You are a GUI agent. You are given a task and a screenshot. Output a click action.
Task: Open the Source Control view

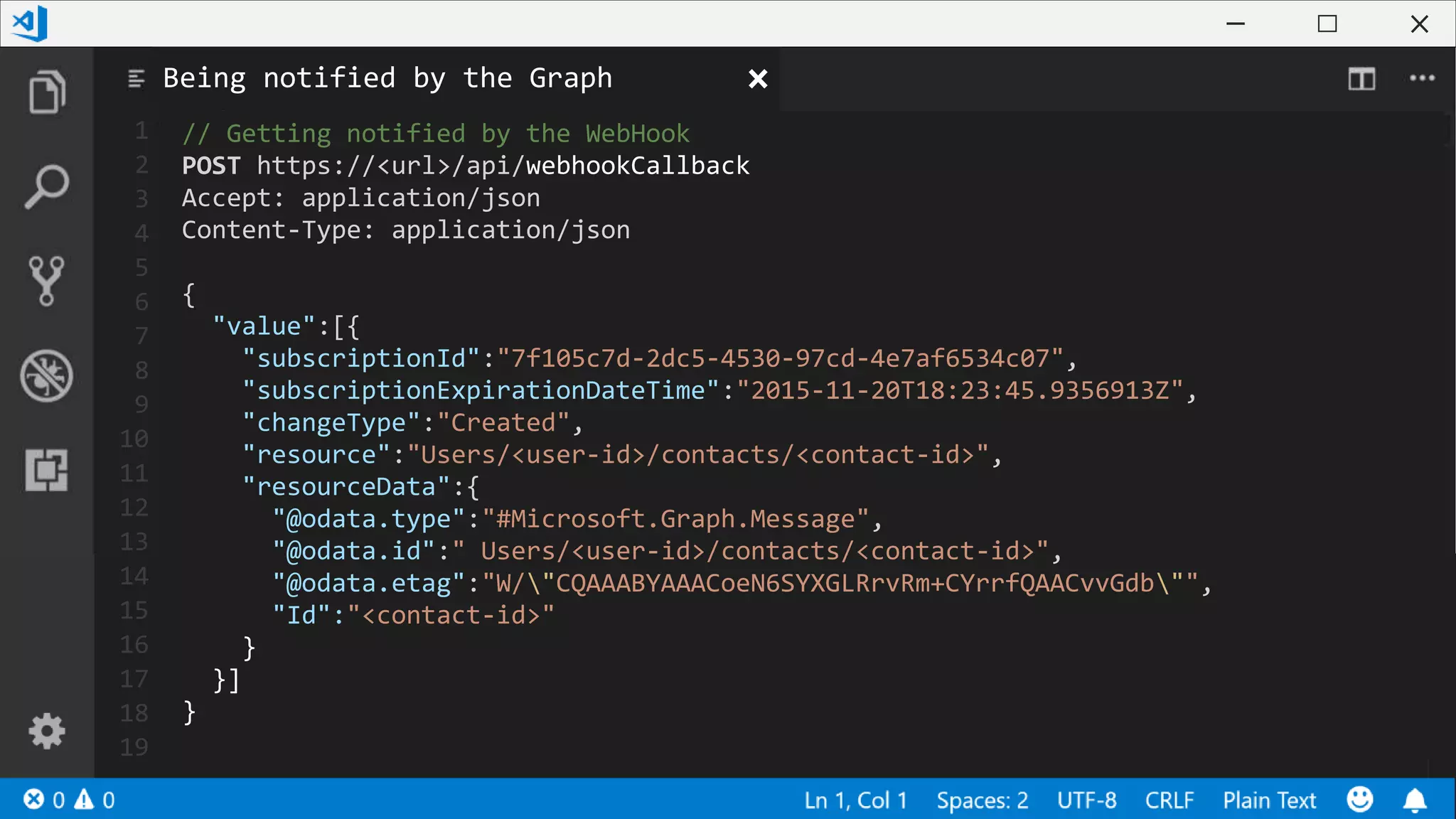(47, 281)
